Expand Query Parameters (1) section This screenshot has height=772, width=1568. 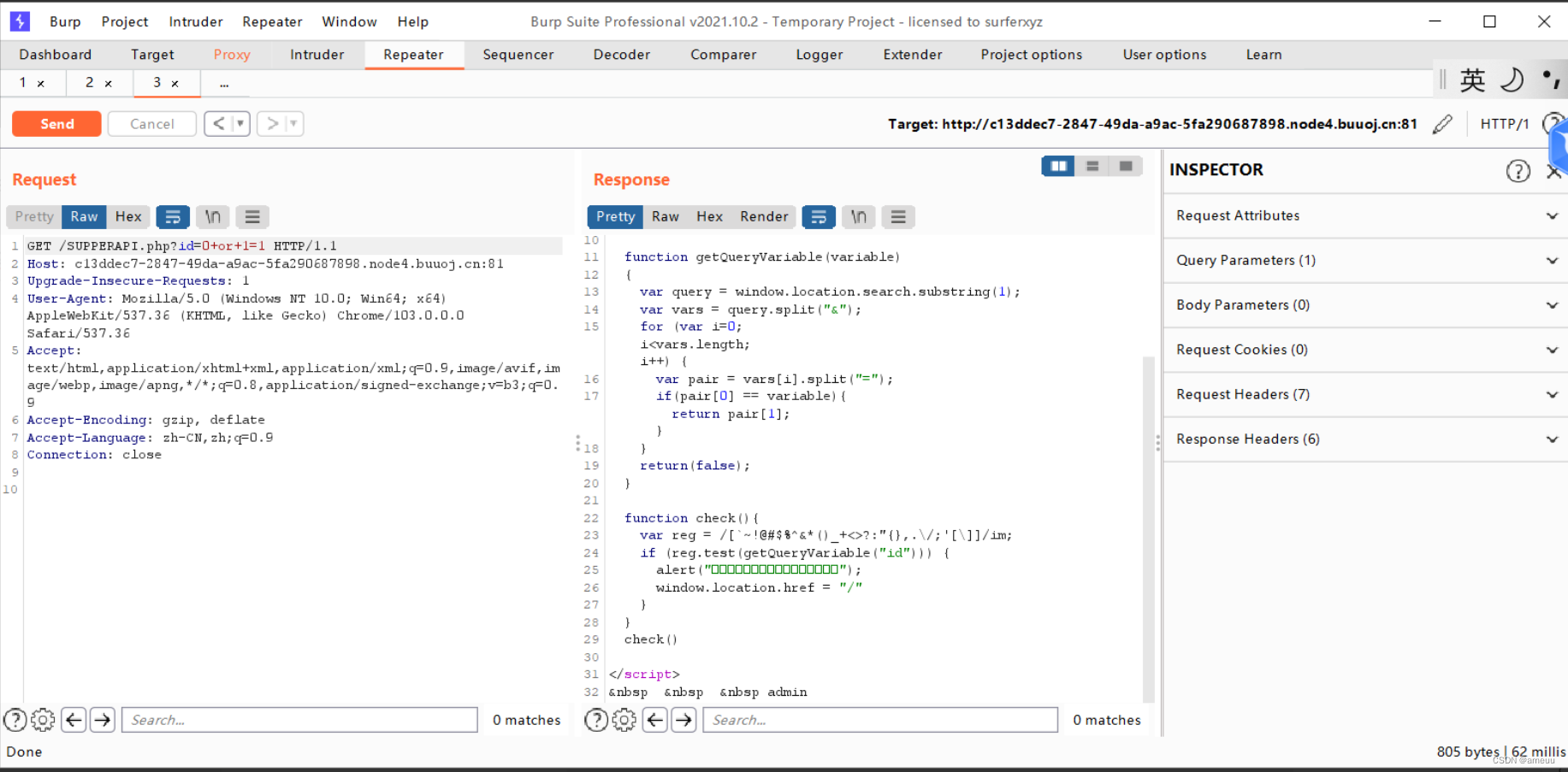(1365, 260)
